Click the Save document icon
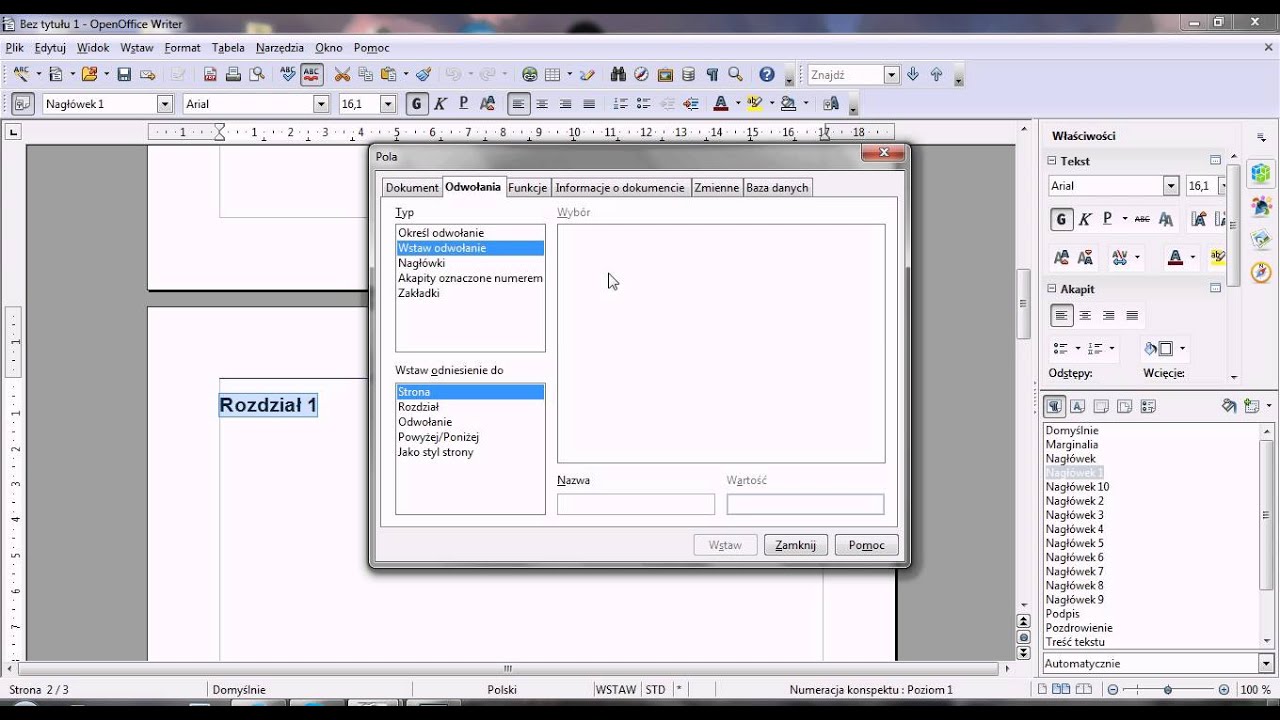Screen dimensions: 1280x720 pyautogui.click(x=124, y=74)
